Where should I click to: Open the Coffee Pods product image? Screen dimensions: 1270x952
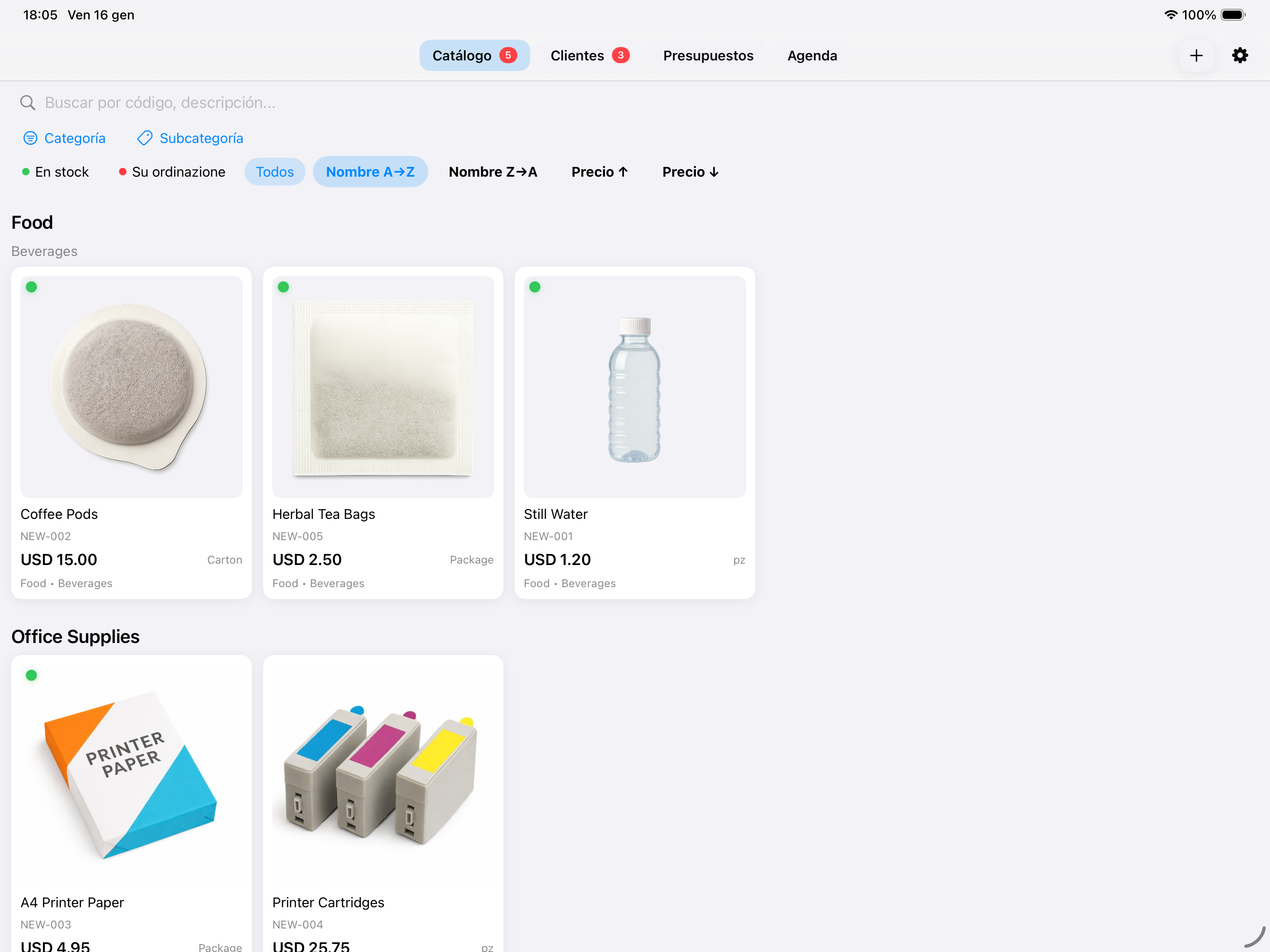click(x=132, y=387)
